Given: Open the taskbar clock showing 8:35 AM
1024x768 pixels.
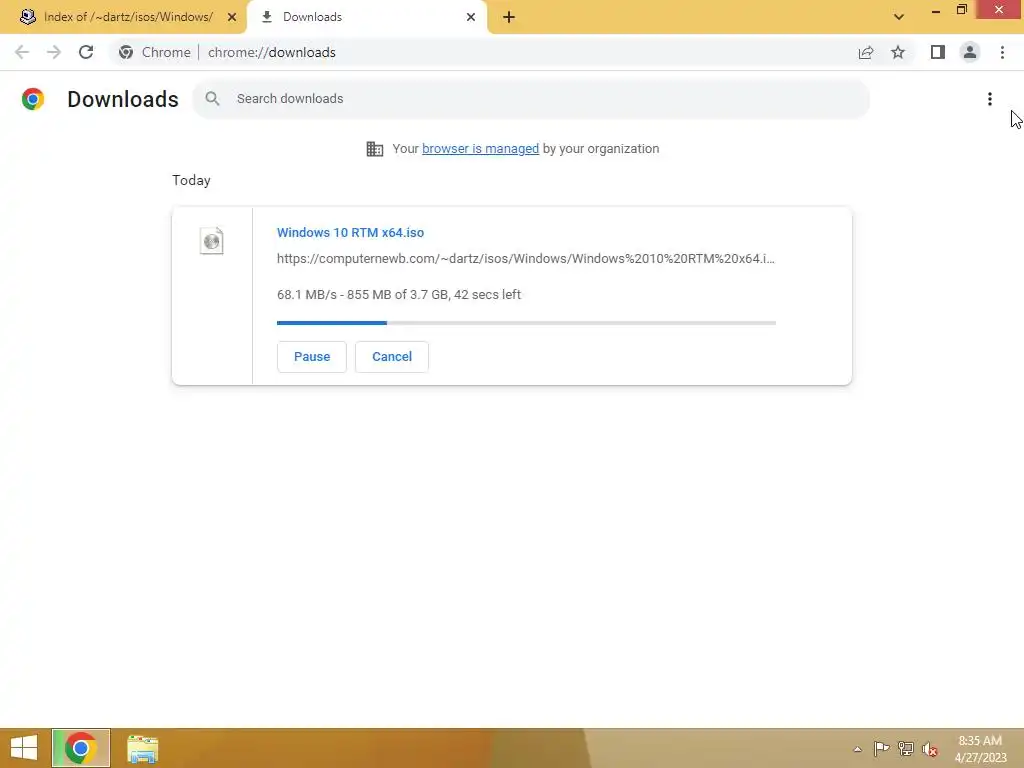Looking at the screenshot, I should tap(980, 749).
